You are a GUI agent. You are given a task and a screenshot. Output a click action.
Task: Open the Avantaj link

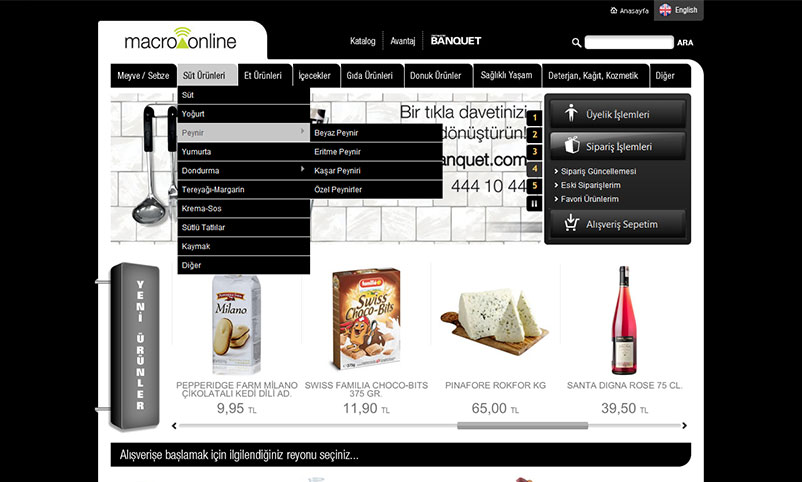click(x=403, y=41)
